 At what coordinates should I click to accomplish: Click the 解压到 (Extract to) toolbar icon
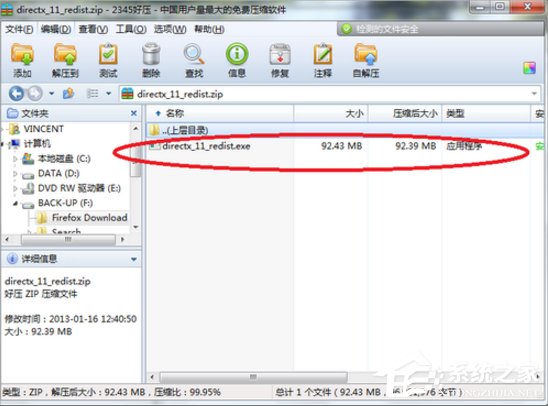65,60
